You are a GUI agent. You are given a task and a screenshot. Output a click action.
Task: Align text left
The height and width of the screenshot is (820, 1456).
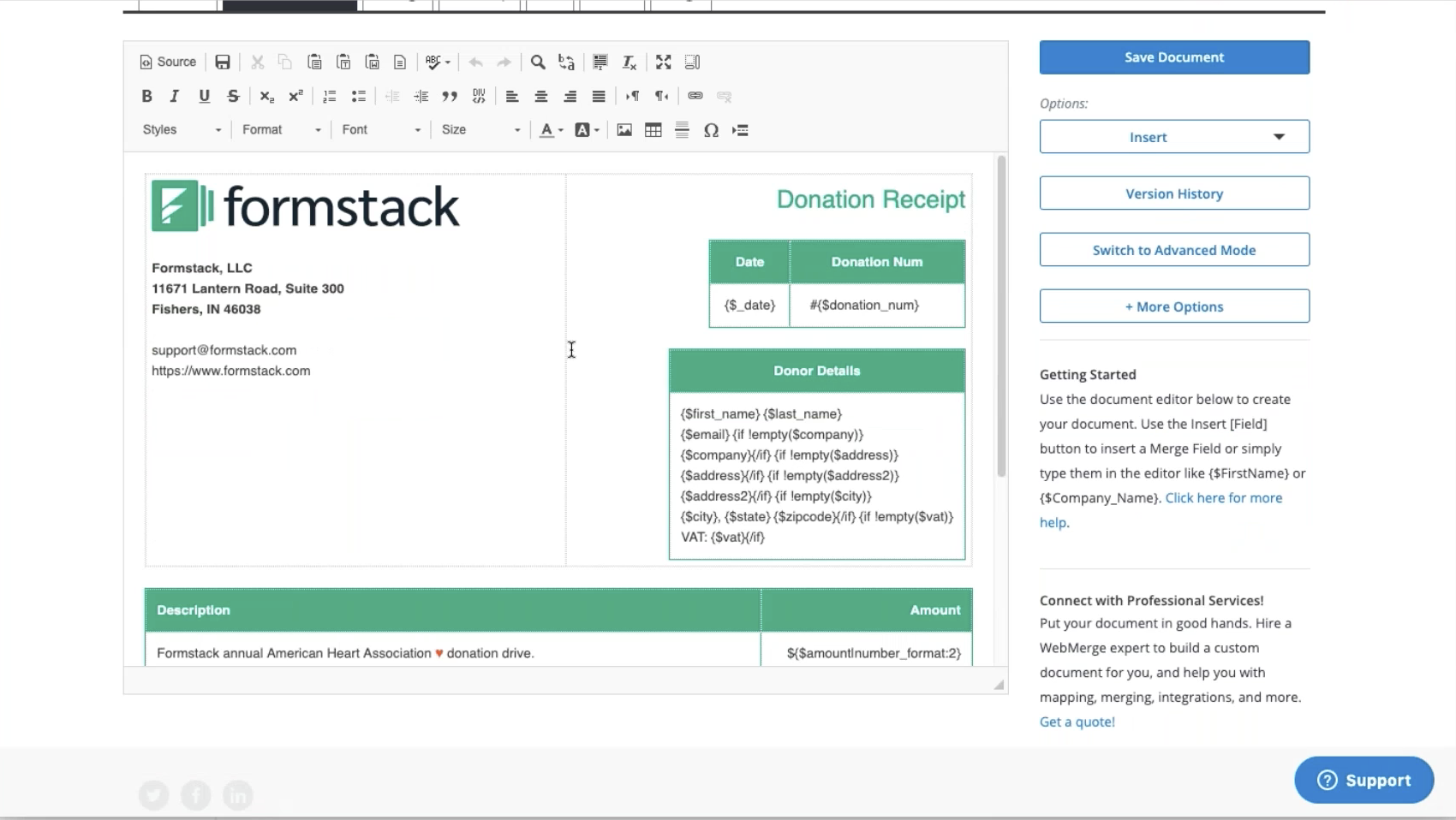pos(512,96)
